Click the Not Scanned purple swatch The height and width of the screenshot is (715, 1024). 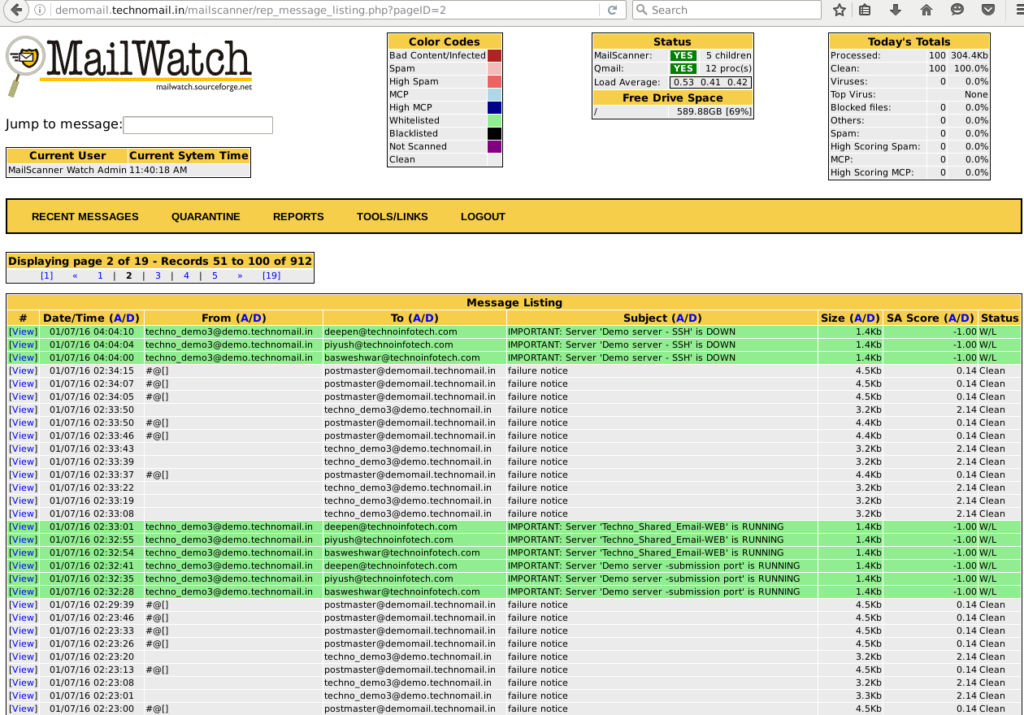pyautogui.click(x=494, y=147)
